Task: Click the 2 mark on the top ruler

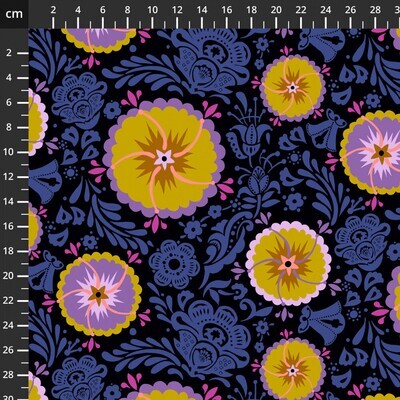Action: coord(53,10)
